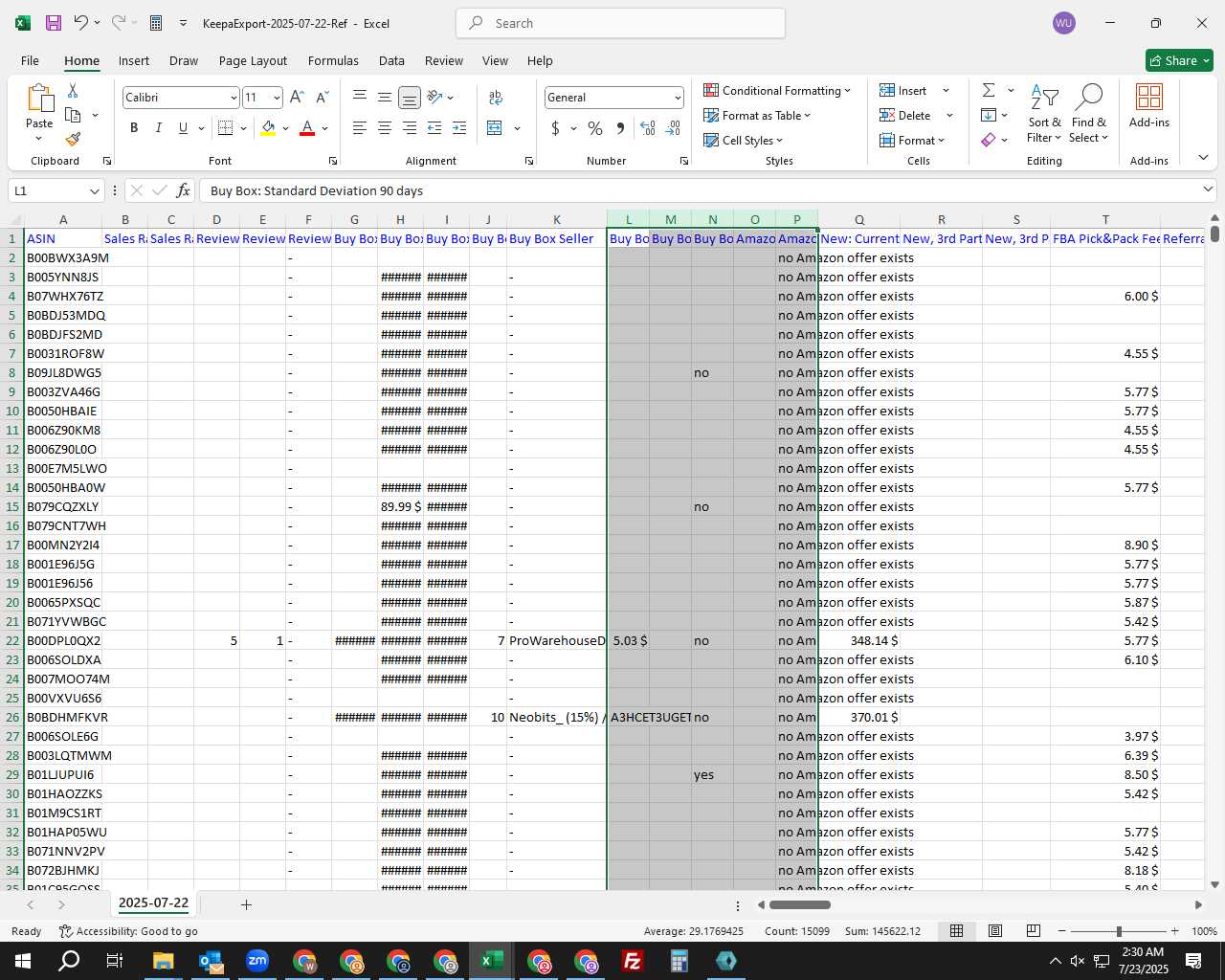Screen dimensions: 1225x980
Task: Click the Format Painter brush icon
Action: point(73,139)
